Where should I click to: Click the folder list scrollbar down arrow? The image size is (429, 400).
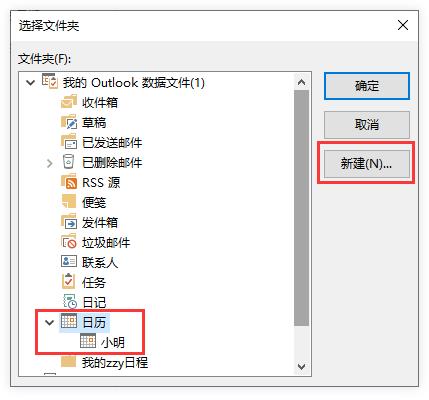click(x=302, y=367)
